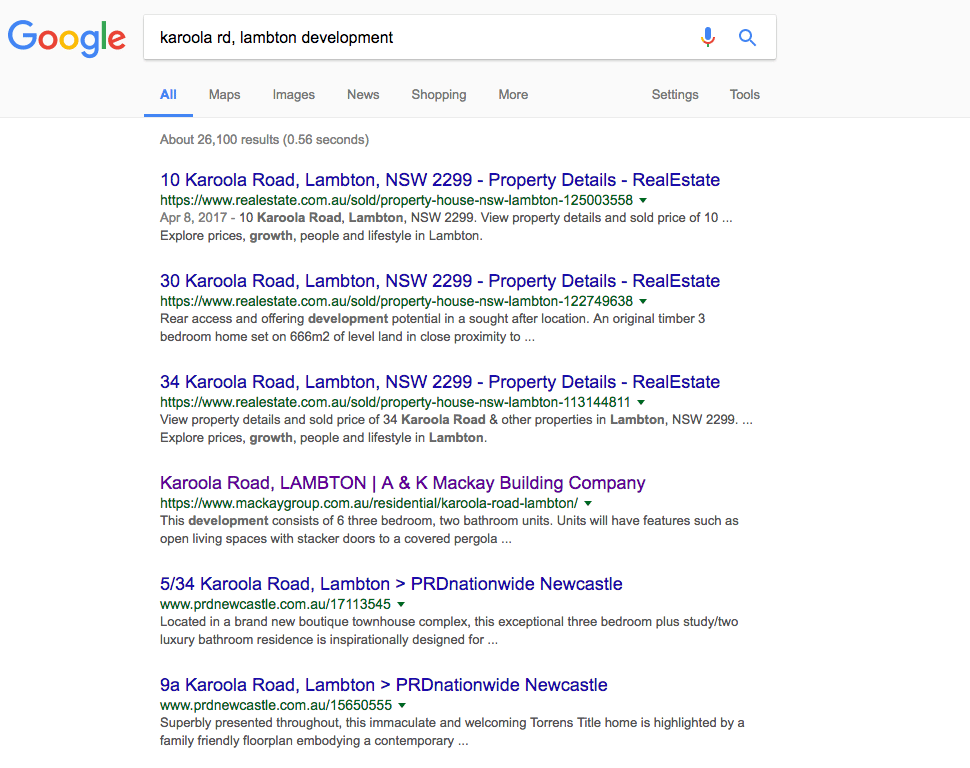This screenshot has width=970, height=768.
Task: Expand dropdown arrow beside the 122749638 URL
Action: click(x=643, y=301)
